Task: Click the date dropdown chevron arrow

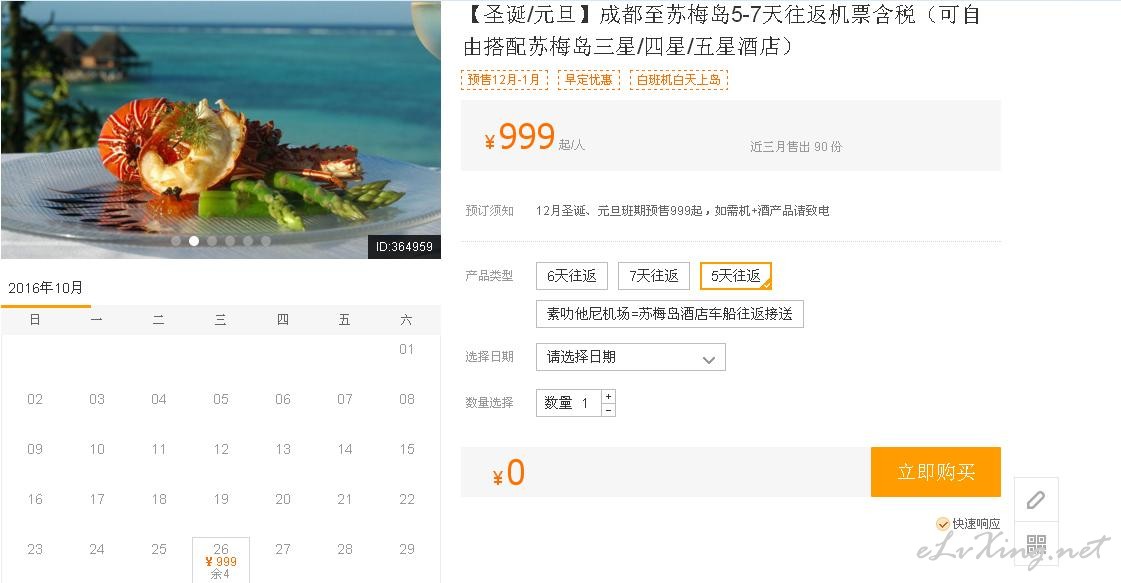Action: click(708, 359)
